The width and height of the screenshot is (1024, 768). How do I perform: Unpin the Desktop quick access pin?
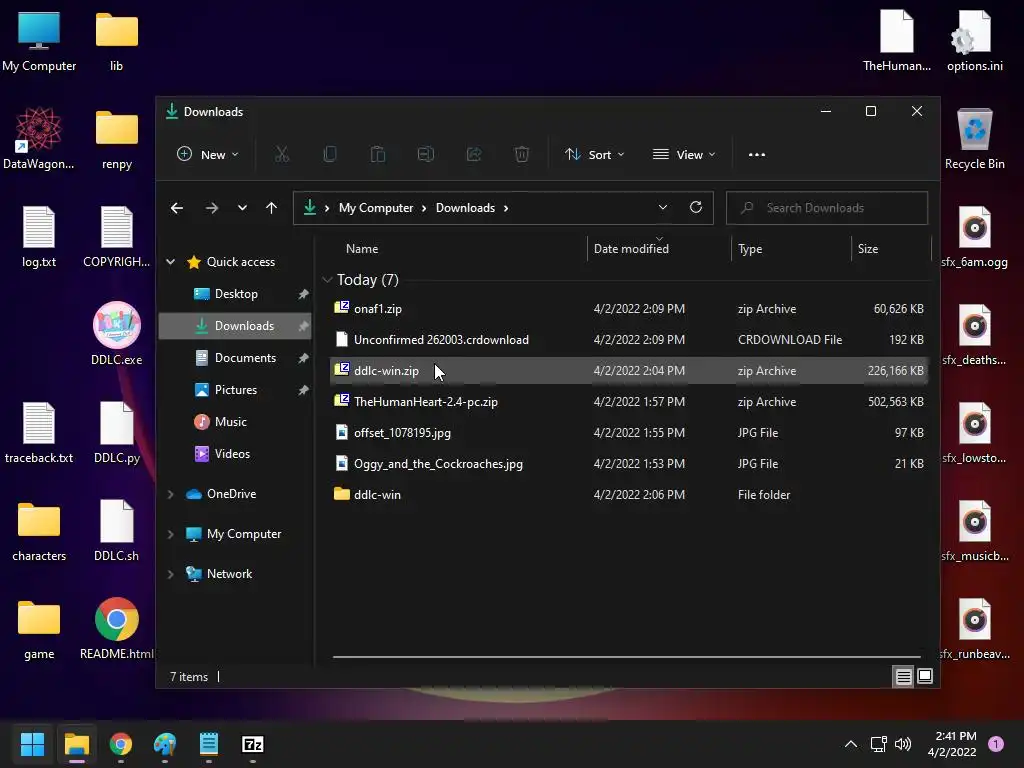(303, 294)
